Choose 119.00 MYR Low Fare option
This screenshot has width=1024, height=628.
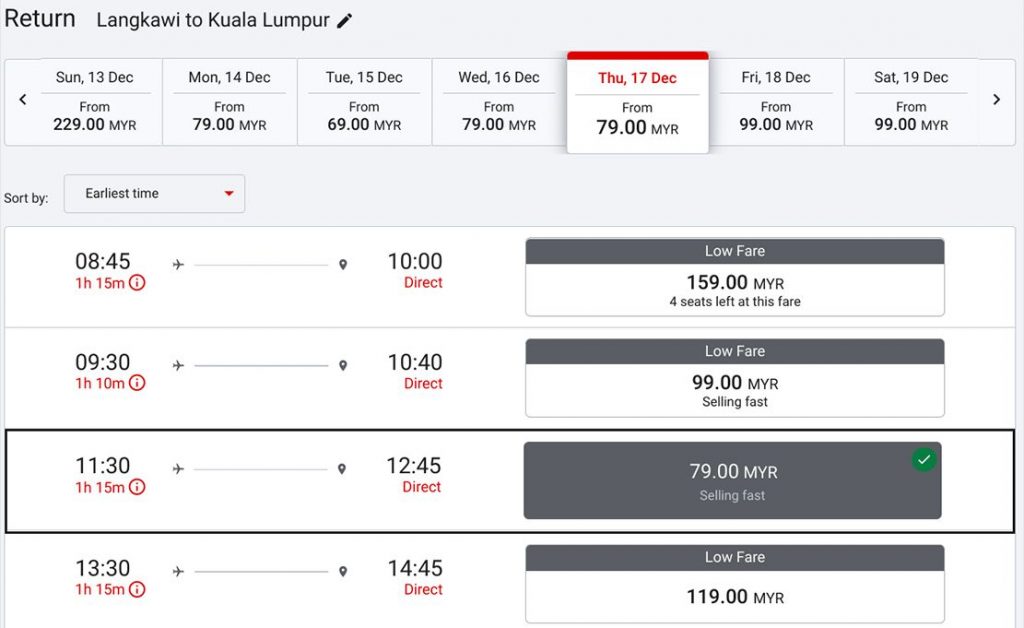[735, 584]
